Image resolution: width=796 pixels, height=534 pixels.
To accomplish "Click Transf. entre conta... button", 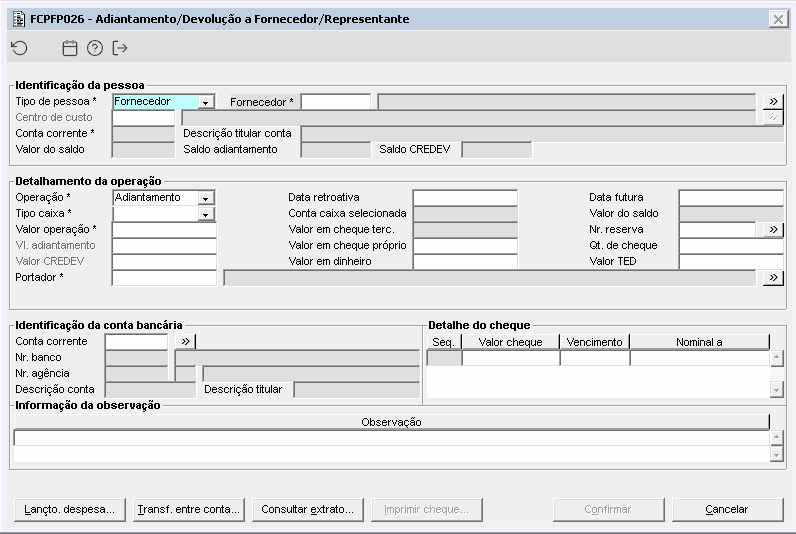I will click(x=189, y=509).
